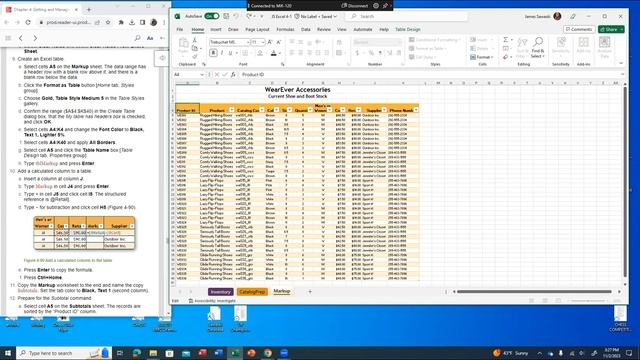Click the Wrap Text icon
This screenshot has height=360, width=640.
(339, 42)
